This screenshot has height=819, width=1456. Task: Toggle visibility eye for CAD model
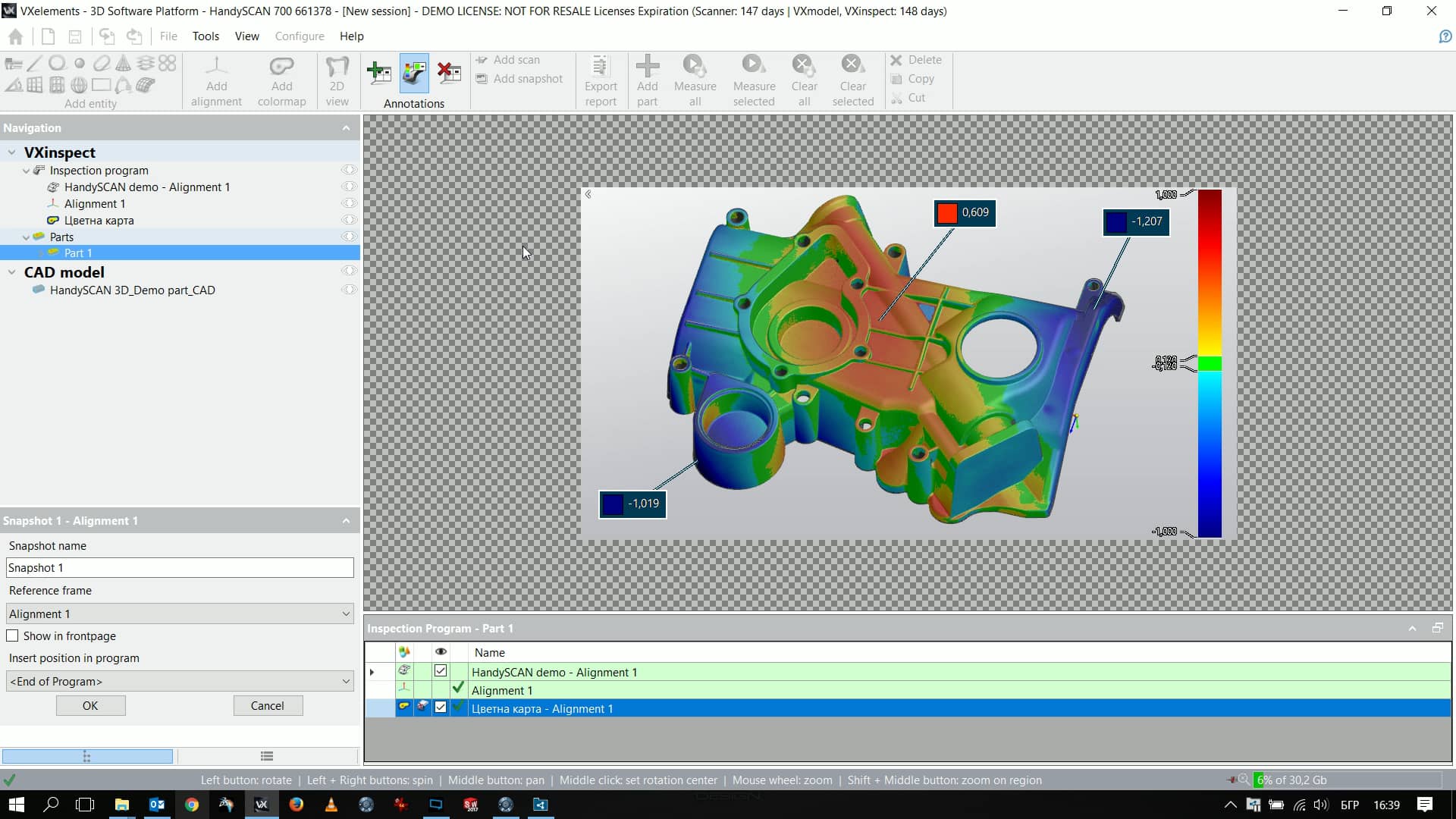click(349, 271)
